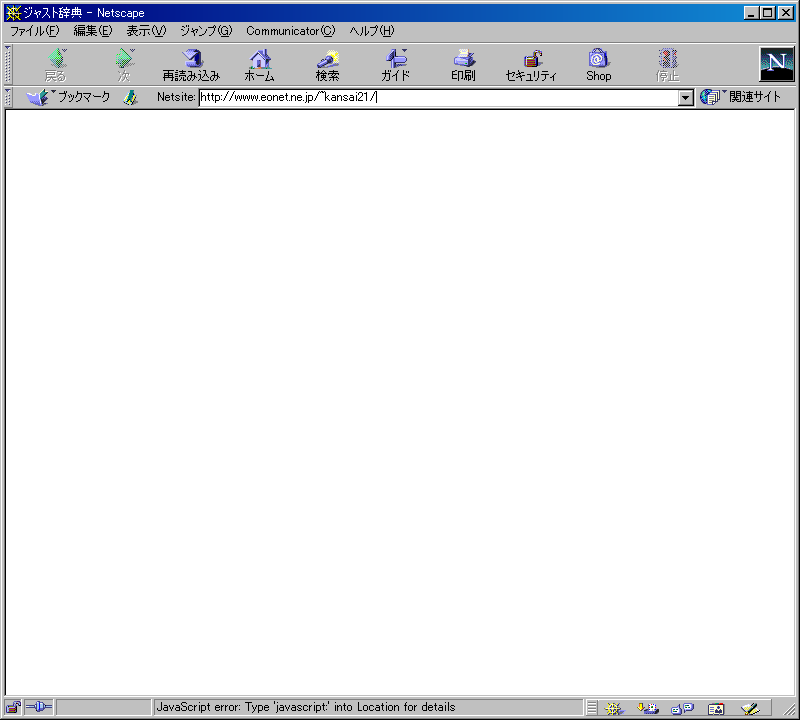The width and height of the screenshot is (800, 720).
Task: Reload the page using 再読み込み
Action: [191, 65]
